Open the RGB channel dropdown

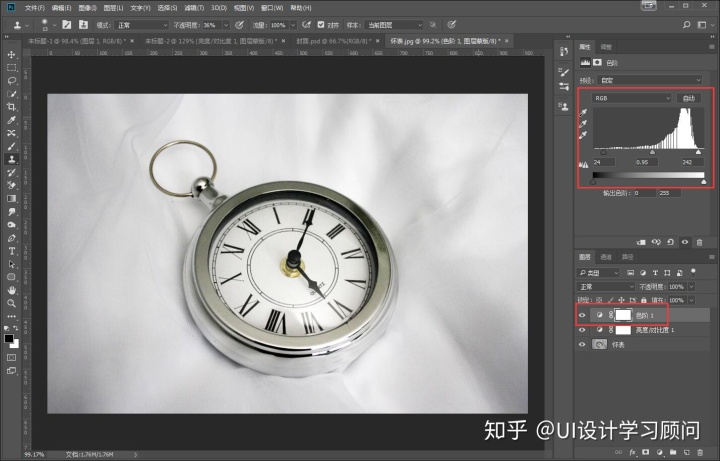(x=631, y=98)
